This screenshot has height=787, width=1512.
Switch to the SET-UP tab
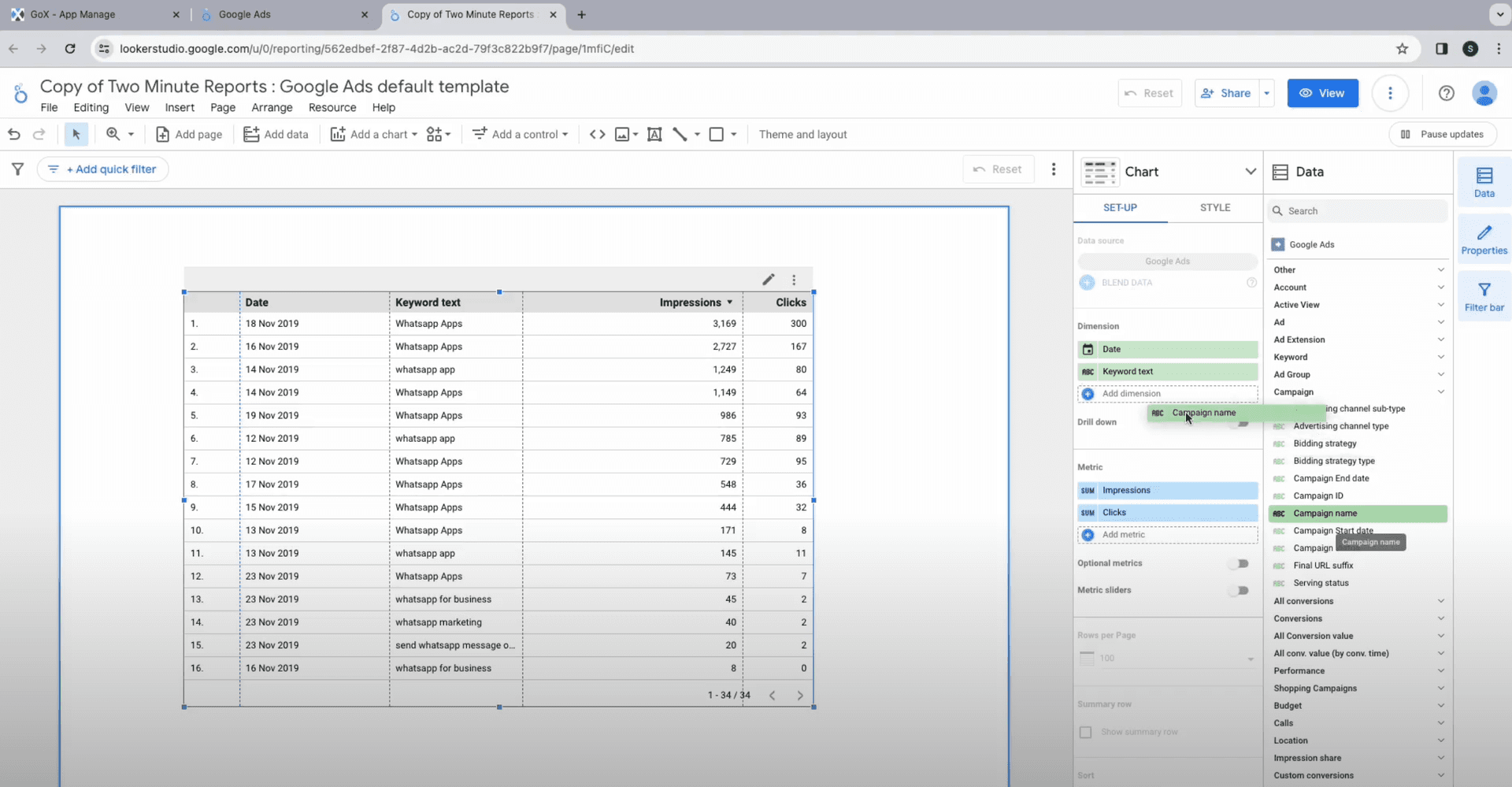pos(1120,208)
